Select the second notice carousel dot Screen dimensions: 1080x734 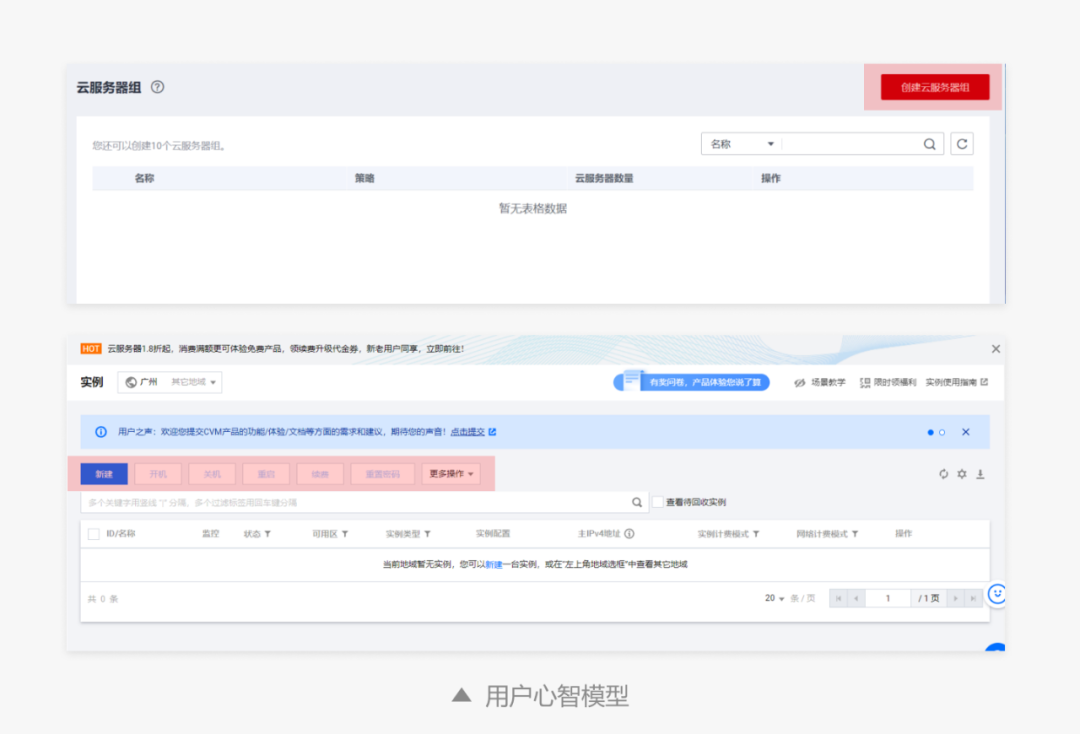(942, 432)
